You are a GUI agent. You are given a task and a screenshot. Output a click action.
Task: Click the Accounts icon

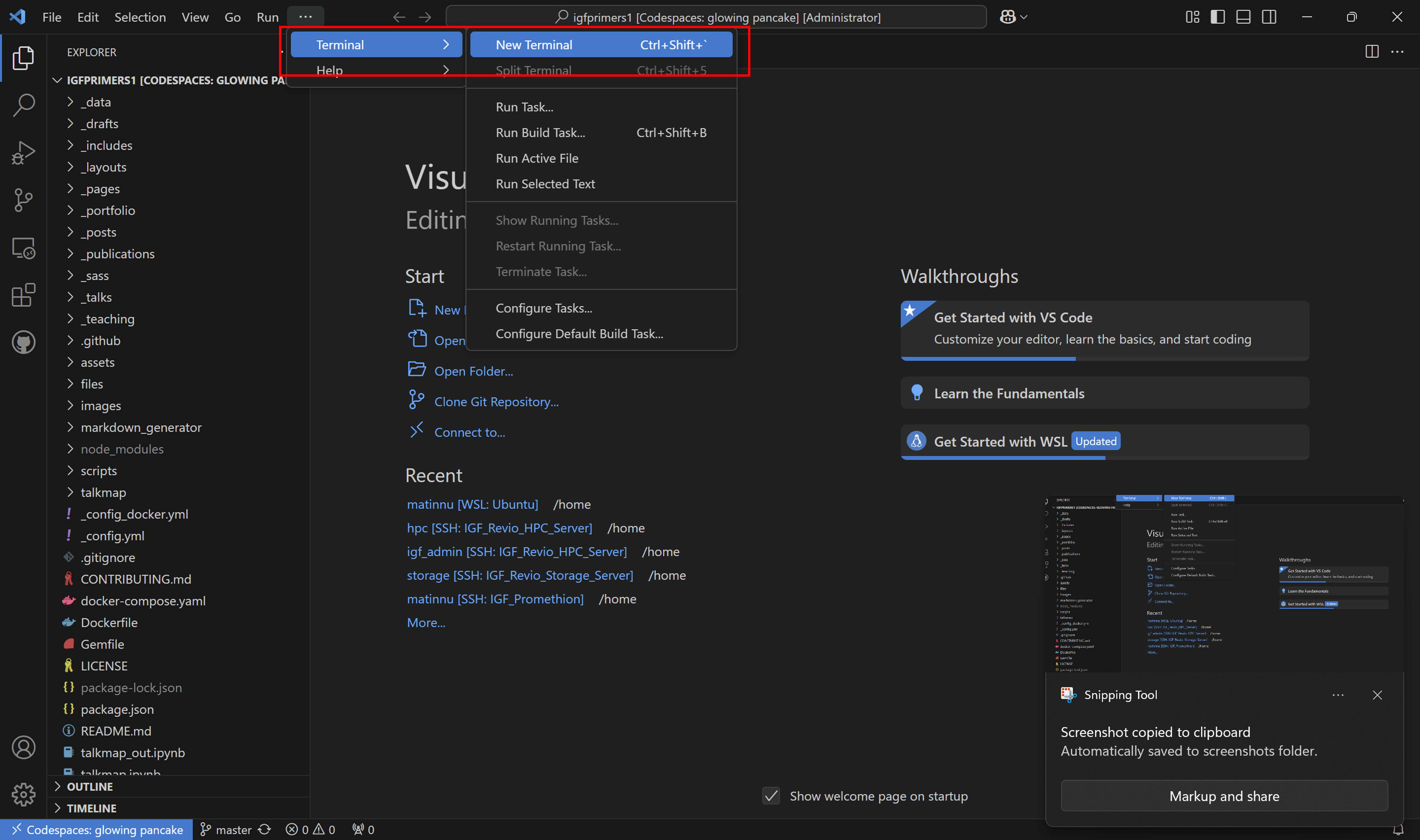pos(23,748)
